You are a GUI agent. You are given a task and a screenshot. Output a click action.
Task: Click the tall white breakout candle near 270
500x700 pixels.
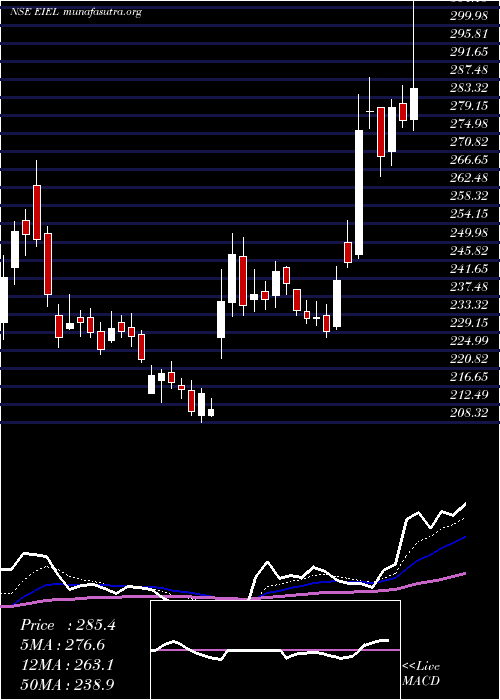click(359, 192)
